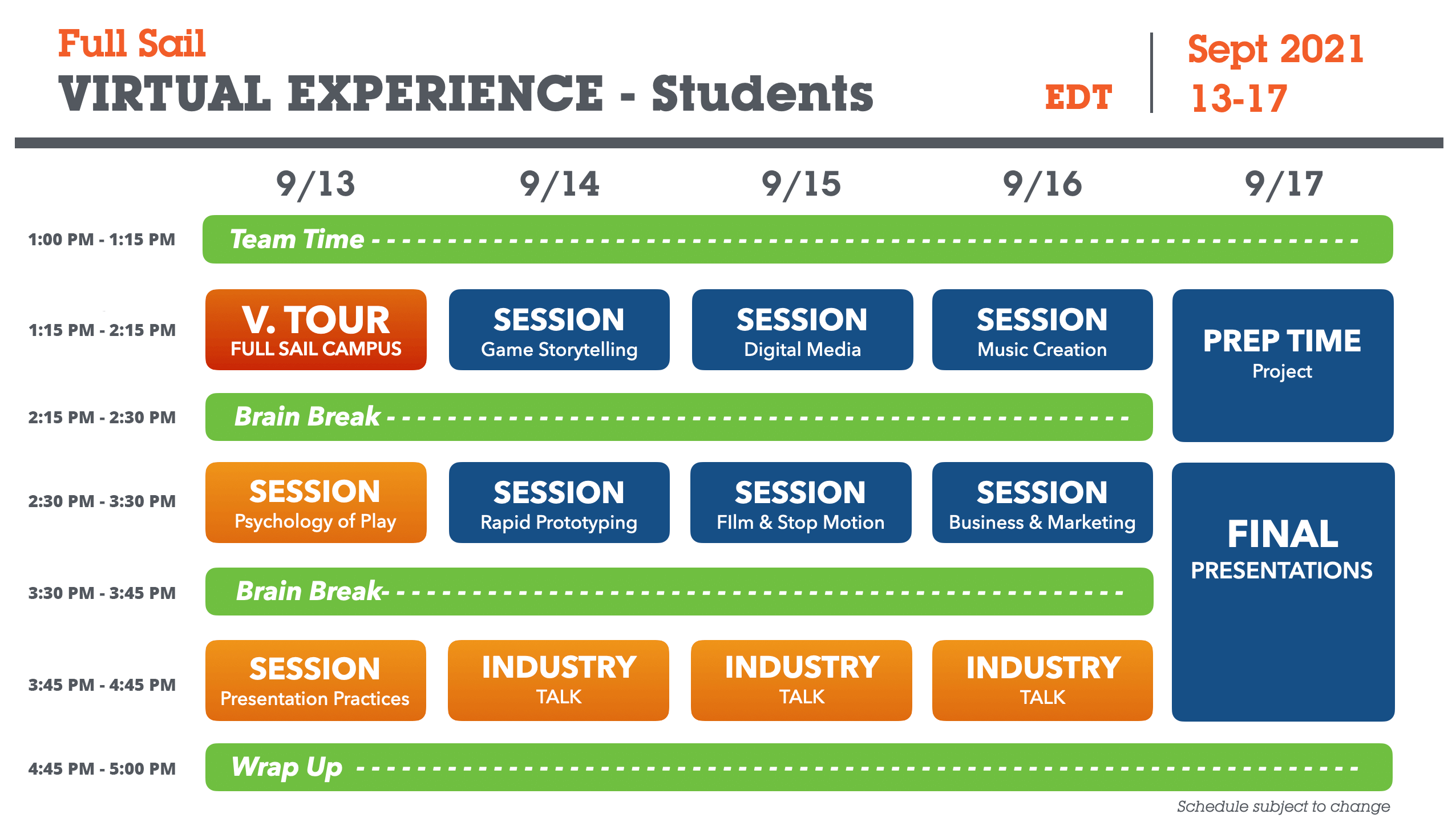The height and width of the screenshot is (818, 1456).
Task: Click the Presentation Practices session block
Action: pos(316,681)
